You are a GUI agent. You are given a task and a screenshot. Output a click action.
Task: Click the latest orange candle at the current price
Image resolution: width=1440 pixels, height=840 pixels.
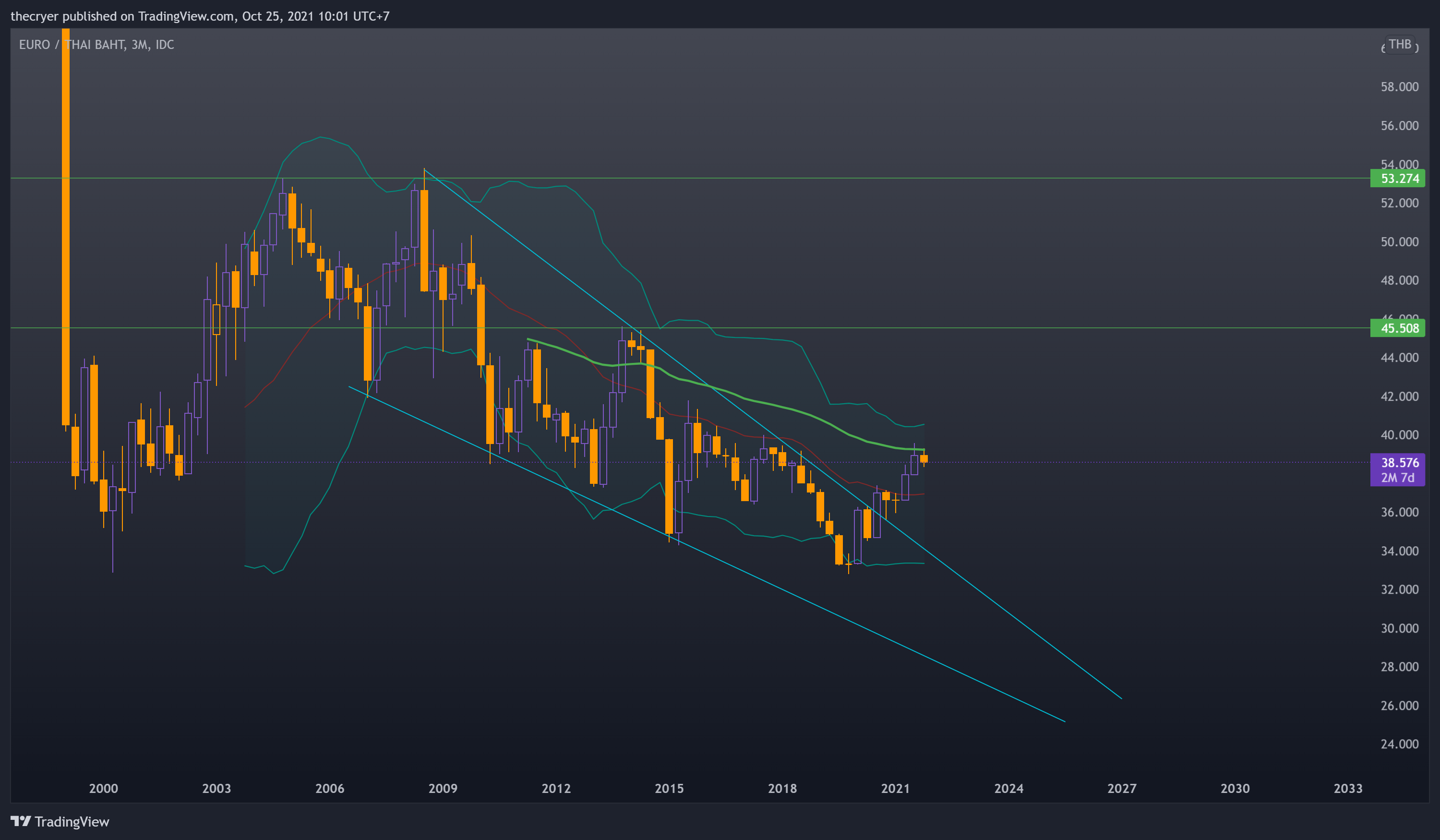(x=924, y=458)
